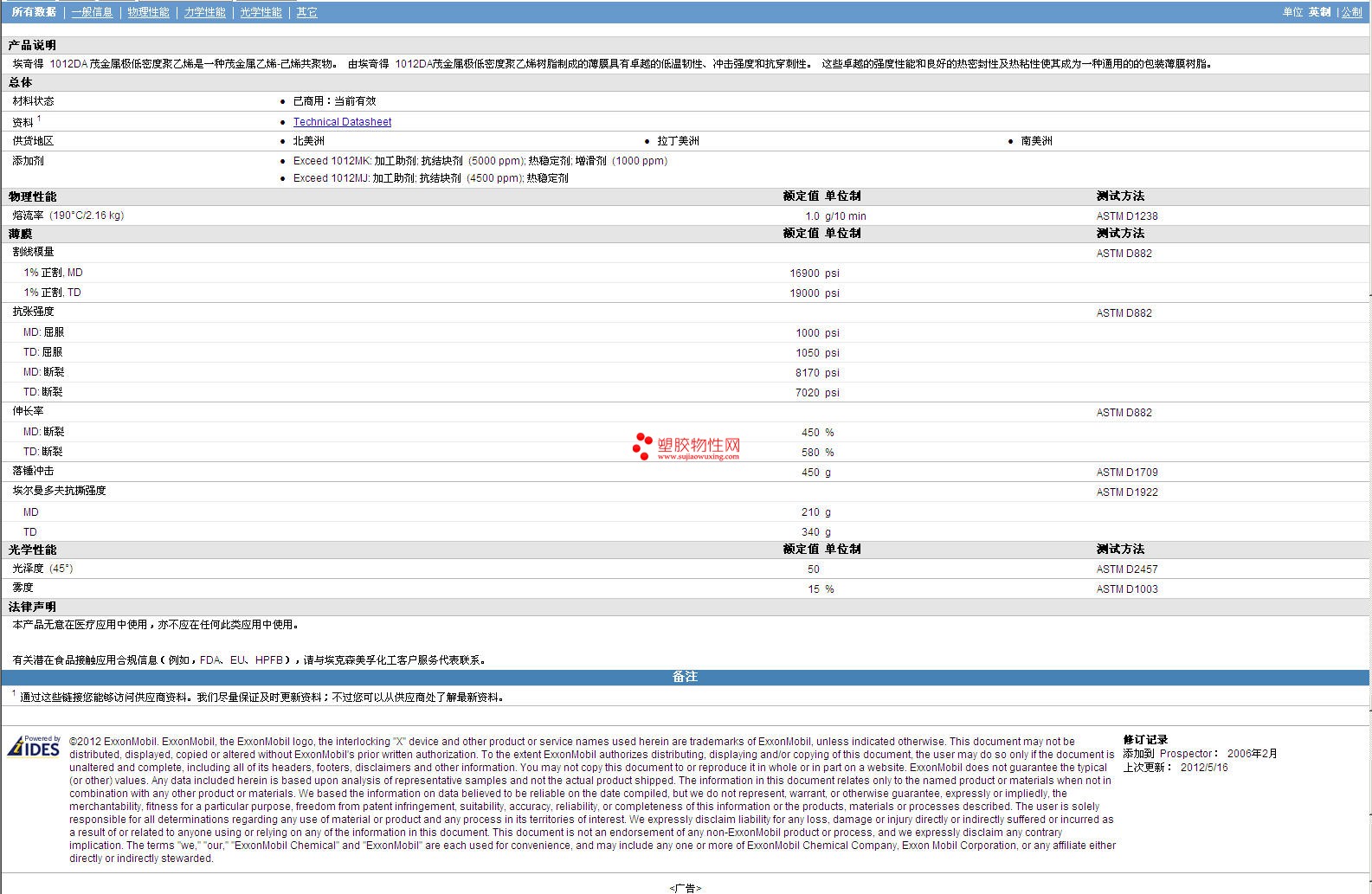This screenshot has width=1372, height=894.
Task: Click the 光泽度 (45°) row label
Action: click(42, 569)
